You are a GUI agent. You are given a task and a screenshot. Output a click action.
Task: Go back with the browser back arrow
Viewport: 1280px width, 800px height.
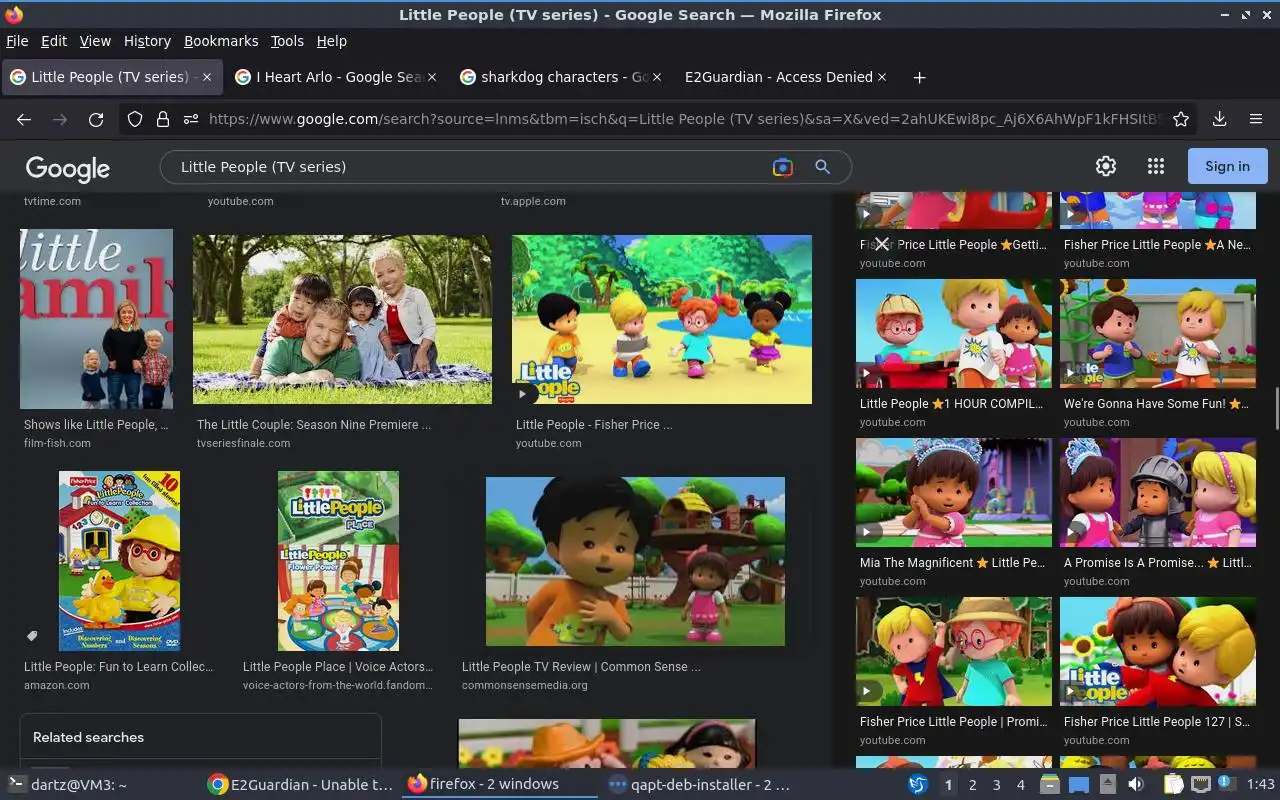(x=24, y=119)
